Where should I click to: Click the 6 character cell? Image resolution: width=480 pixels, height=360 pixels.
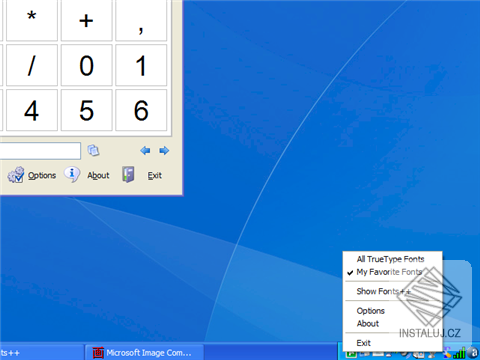coord(141,110)
